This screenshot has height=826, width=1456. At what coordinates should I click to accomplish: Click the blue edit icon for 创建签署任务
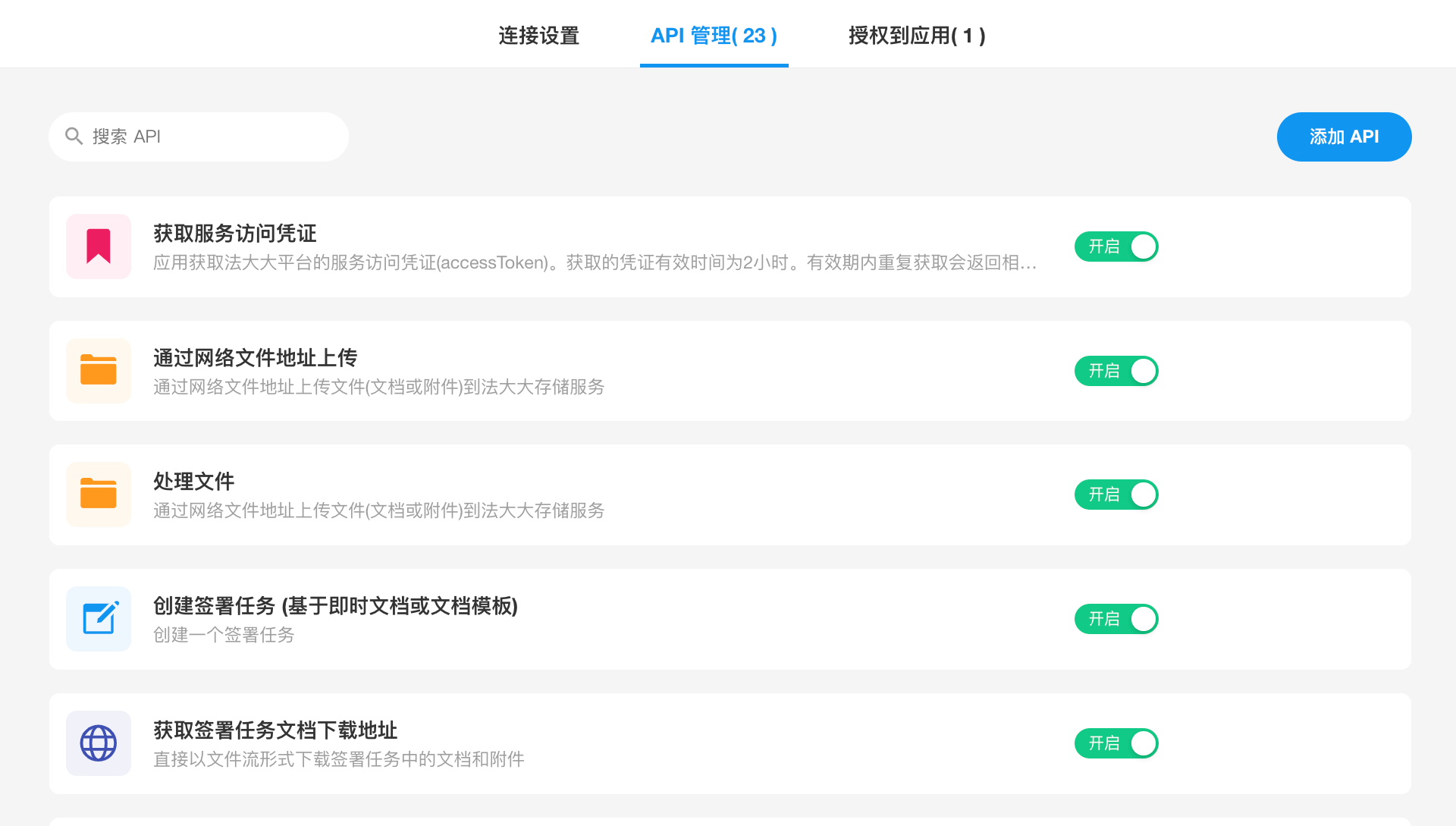coord(98,619)
